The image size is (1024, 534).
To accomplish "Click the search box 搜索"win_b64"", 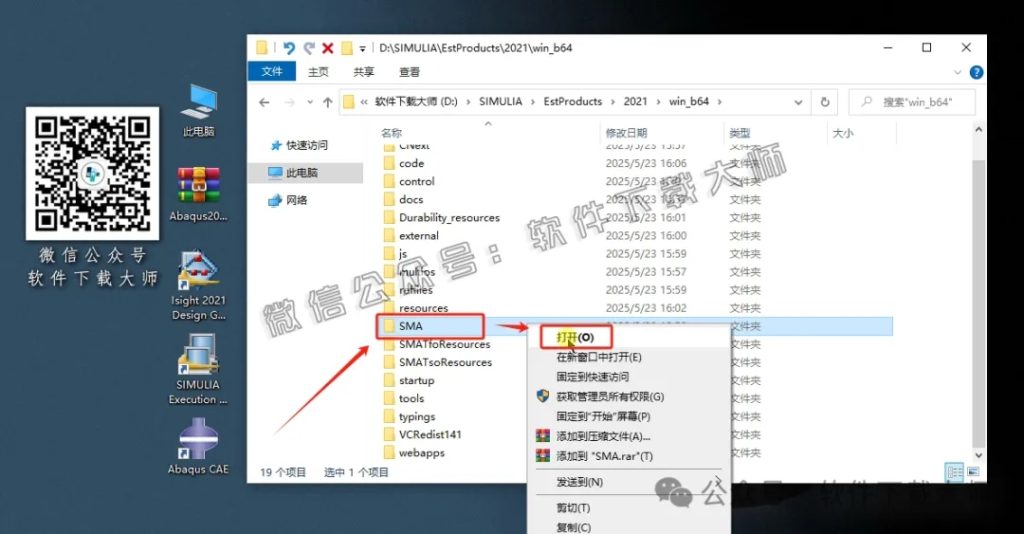I will pyautogui.click(x=912, y=102).
